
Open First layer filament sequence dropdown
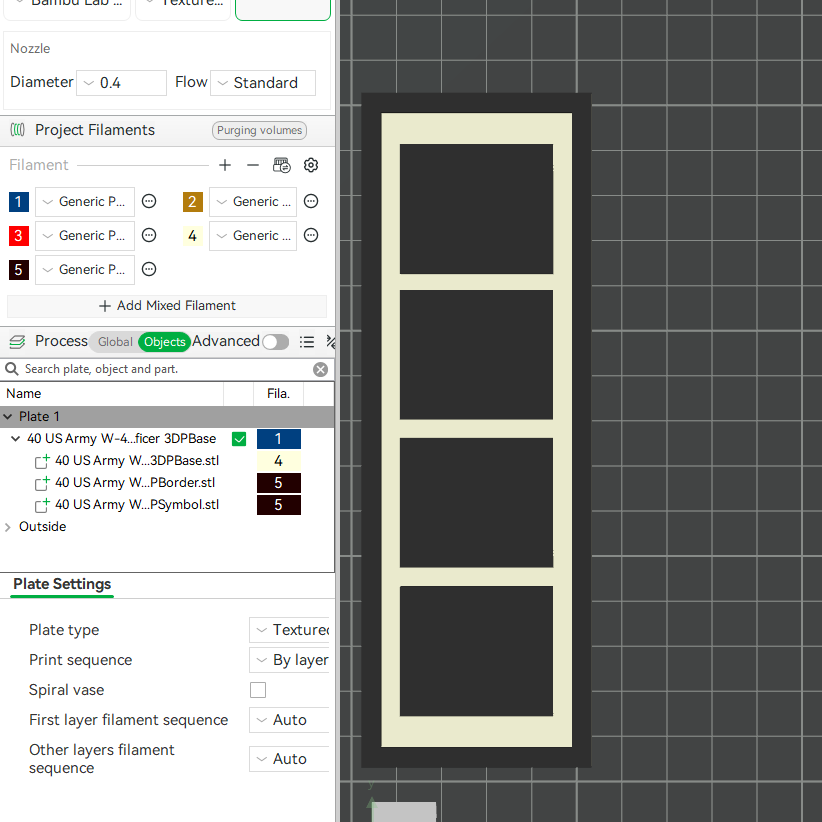[x=289, y=720]
